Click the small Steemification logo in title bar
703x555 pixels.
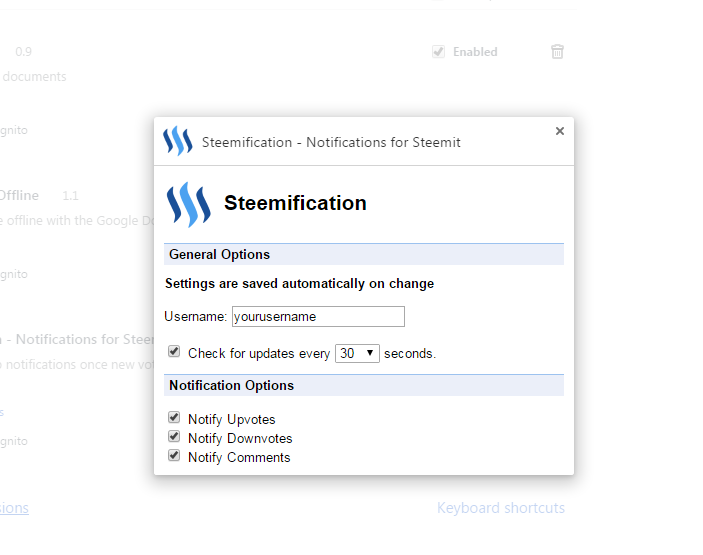click(177, 141)
